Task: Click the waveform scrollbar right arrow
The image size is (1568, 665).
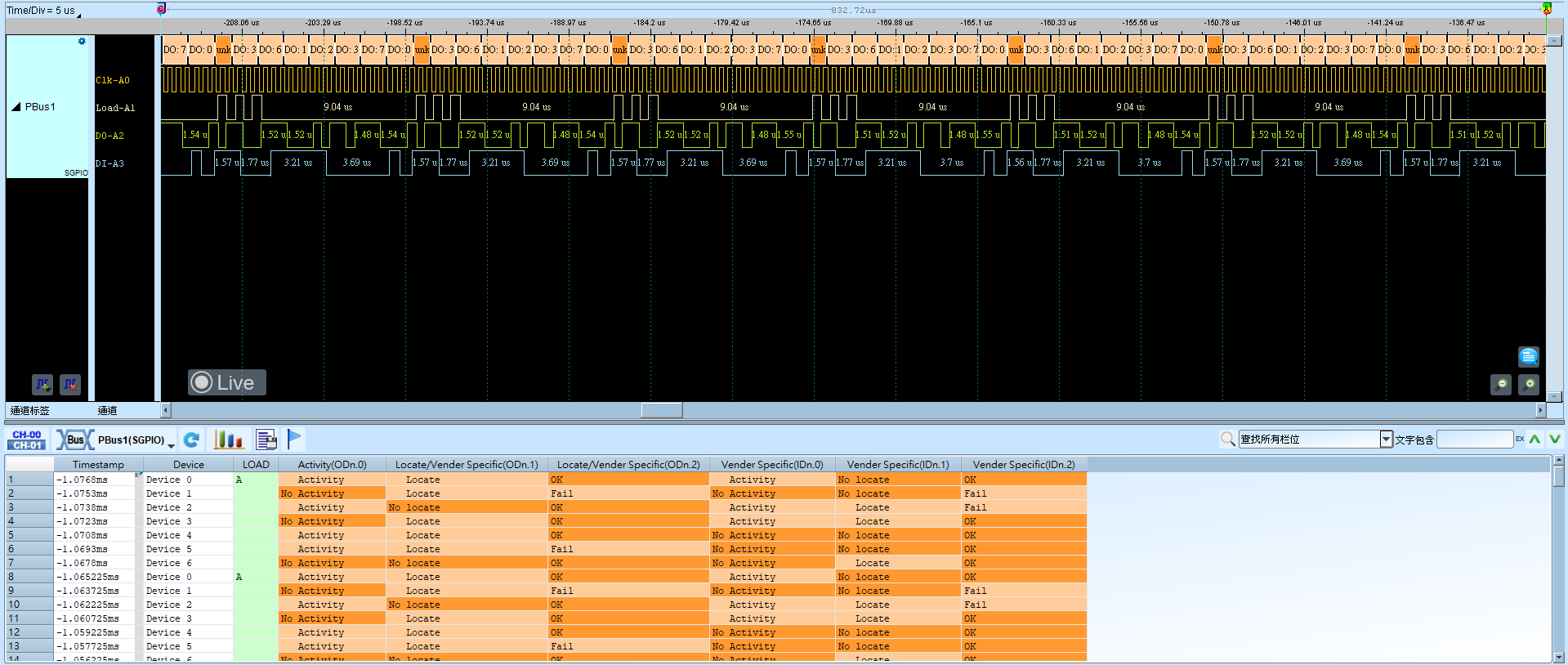Action: pyautogui.click(x=1541, y=410)
